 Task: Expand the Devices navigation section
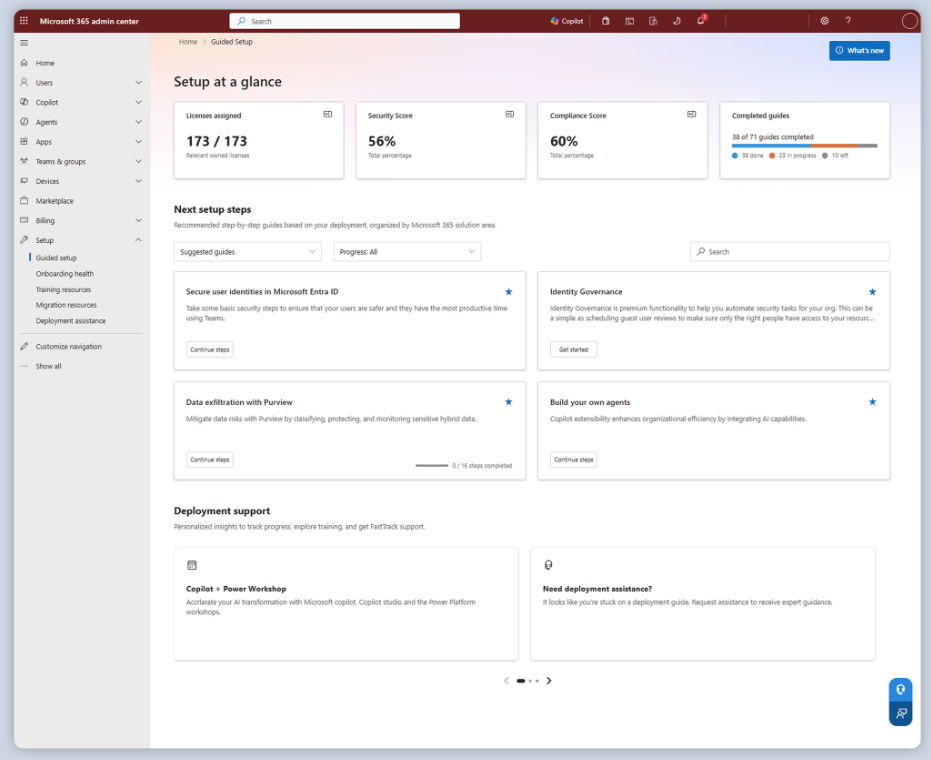click(138, 181)
